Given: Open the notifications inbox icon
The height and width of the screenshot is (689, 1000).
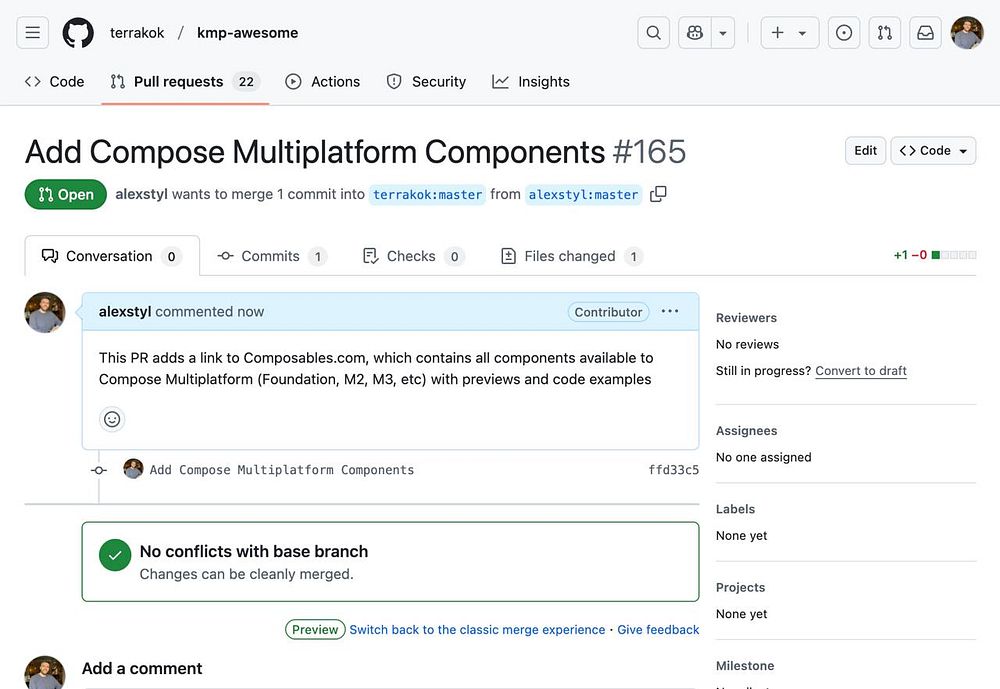Looking at the screenshot, I should pyautogui.click(x=925, y=33).
